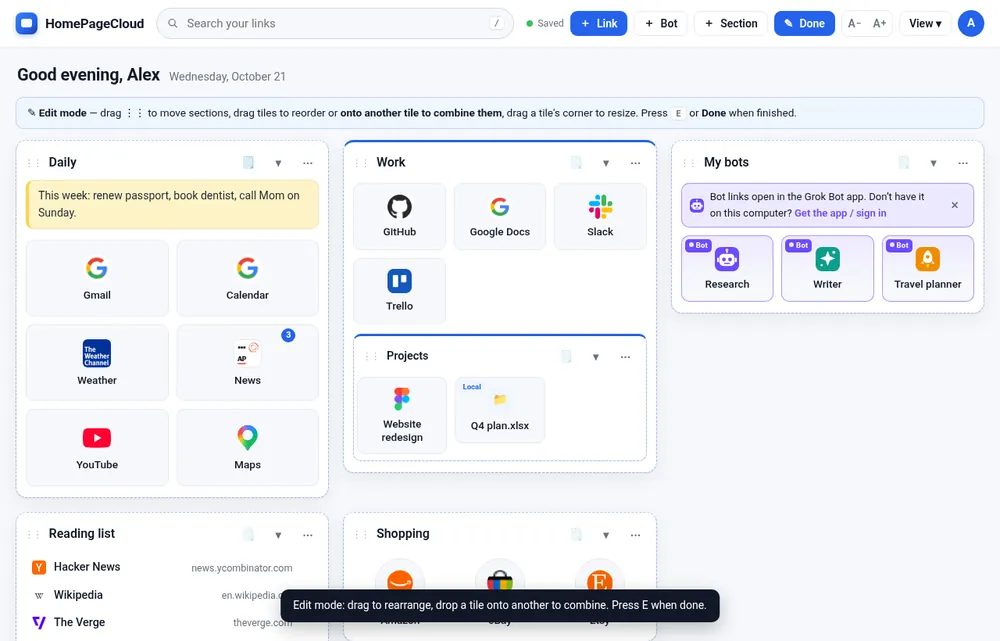
Task: Open the Weather Channel tile
Action: coord(97,363)
